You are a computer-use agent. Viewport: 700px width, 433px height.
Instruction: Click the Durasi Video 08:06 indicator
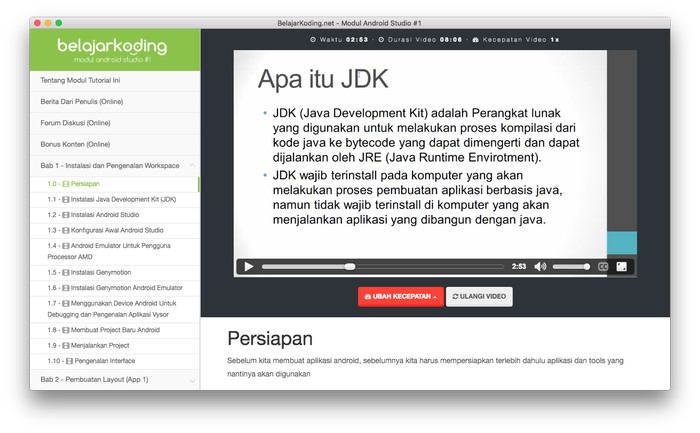click(x=420, y=40)
